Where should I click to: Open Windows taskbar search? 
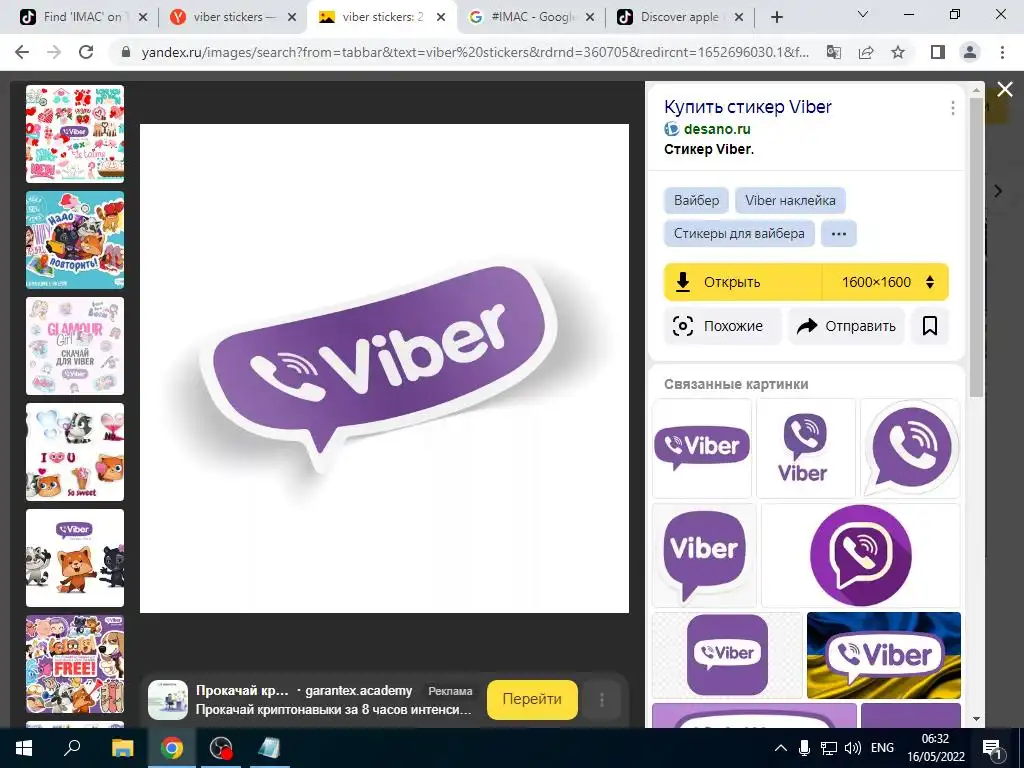[72, 748]
